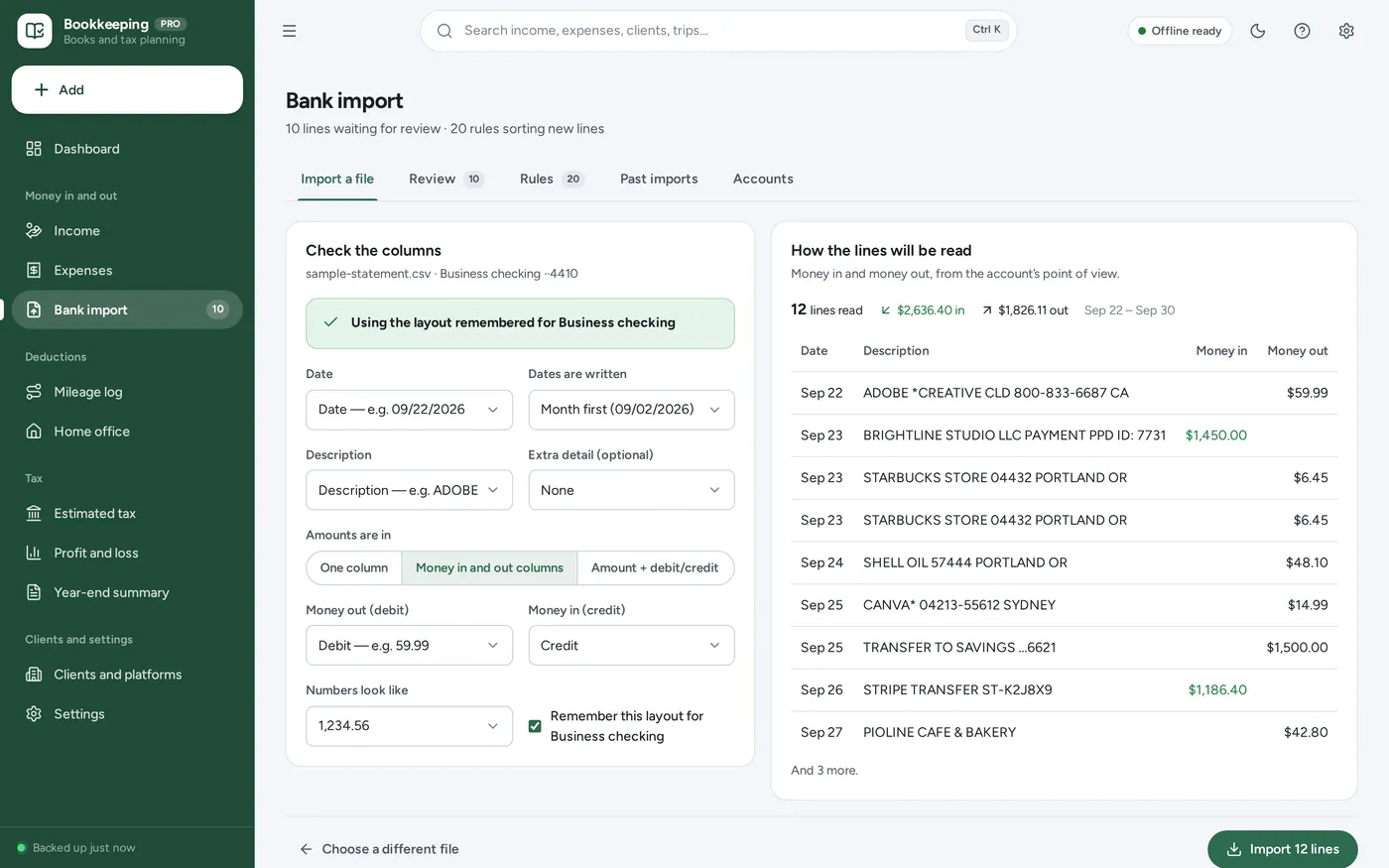Click the Clients and platforms building icon
The width and height of the screenshot is (1389, 868).
tap(34, 675)
